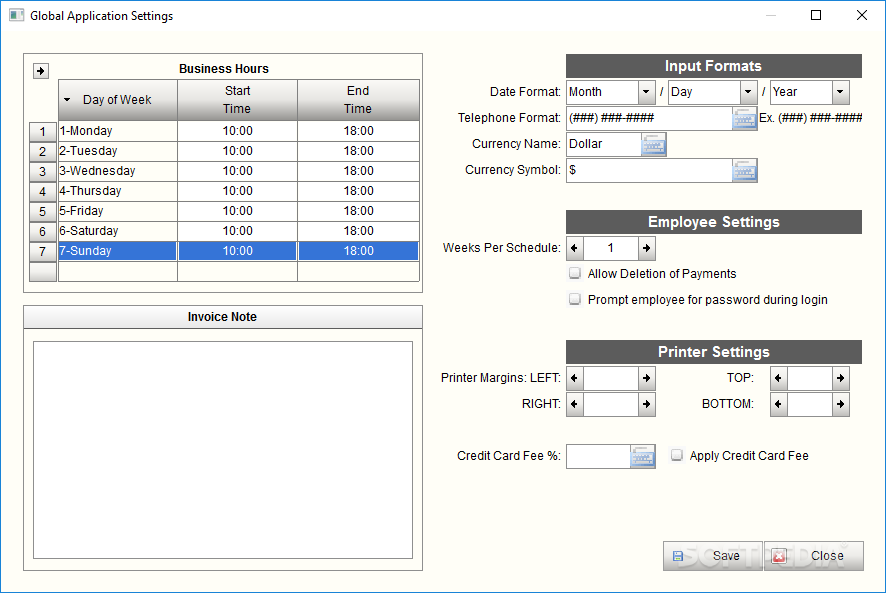Open the Month date format dropdown
Viewport: 886px width, 593px height.
click(646, 92)
